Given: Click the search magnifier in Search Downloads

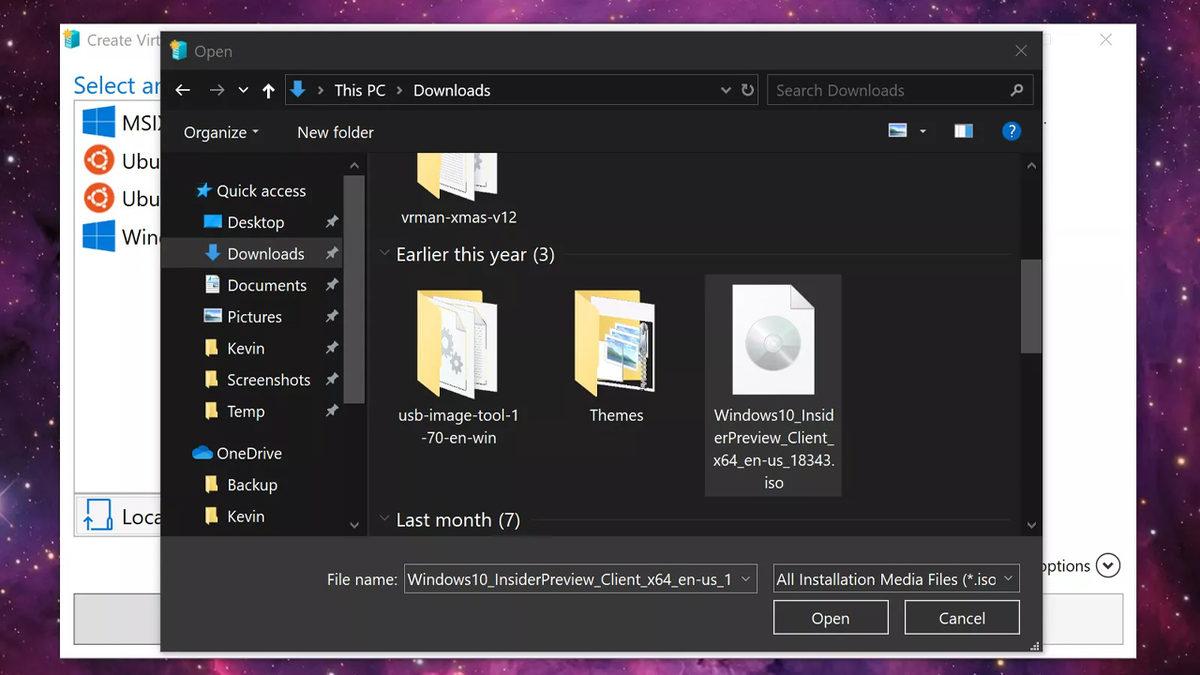Looking at the screenshot, I should pyautogui.click(x=1017, y=90).
